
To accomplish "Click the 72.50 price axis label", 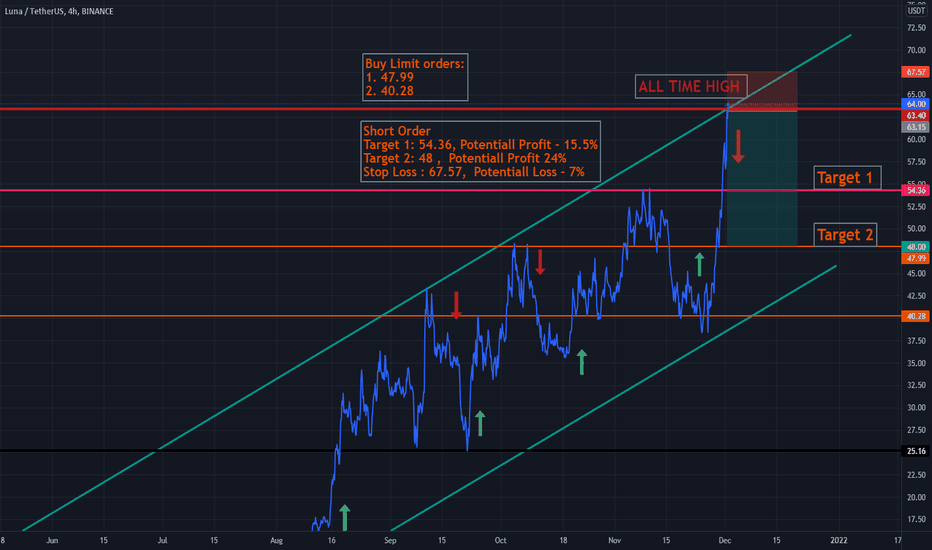I will (916, 28).
